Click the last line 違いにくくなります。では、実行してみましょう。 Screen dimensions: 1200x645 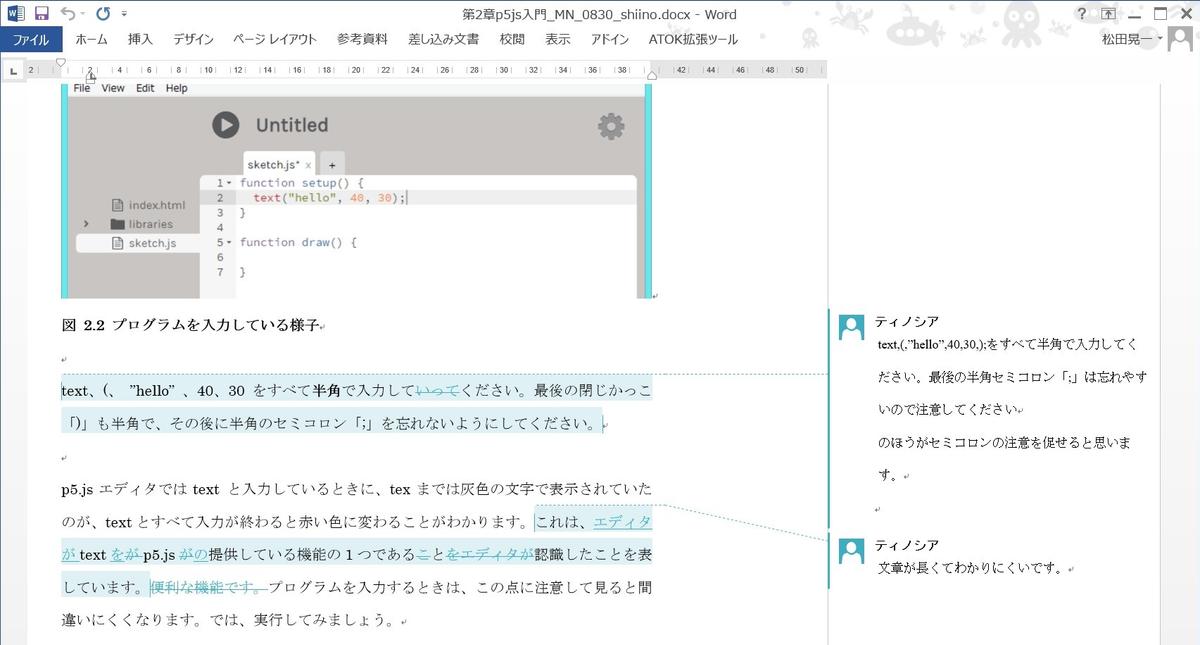[x=230, y=619]
